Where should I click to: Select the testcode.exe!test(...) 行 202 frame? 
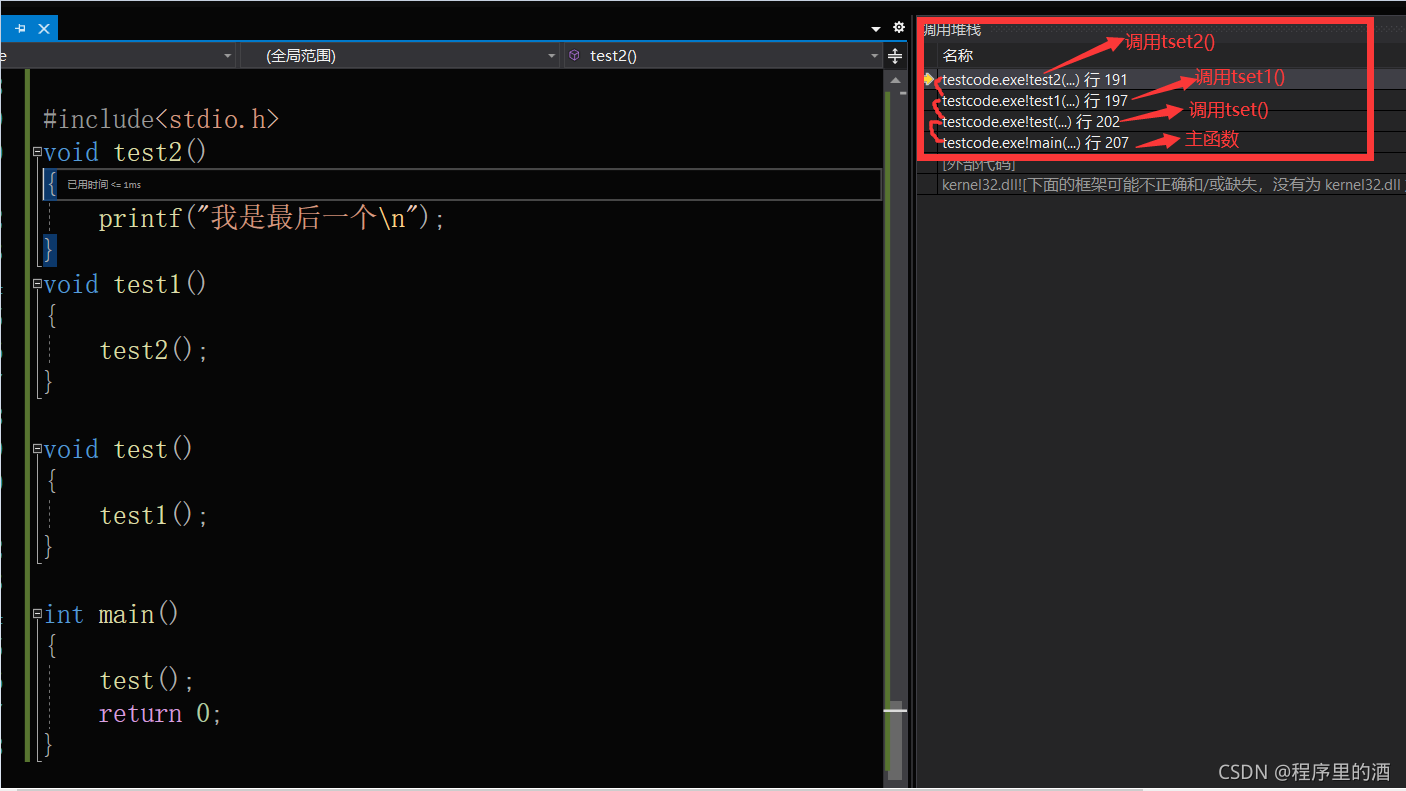coord(1031,122)
